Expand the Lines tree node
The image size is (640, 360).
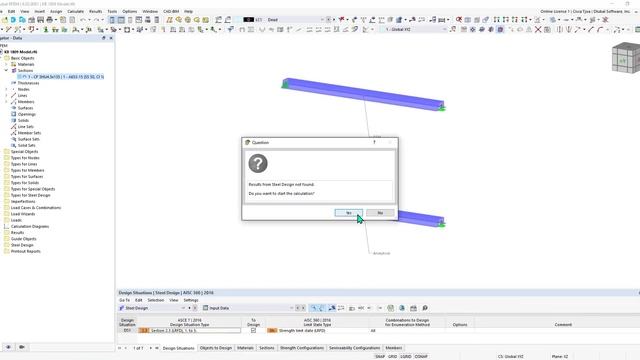coord(6,96)
